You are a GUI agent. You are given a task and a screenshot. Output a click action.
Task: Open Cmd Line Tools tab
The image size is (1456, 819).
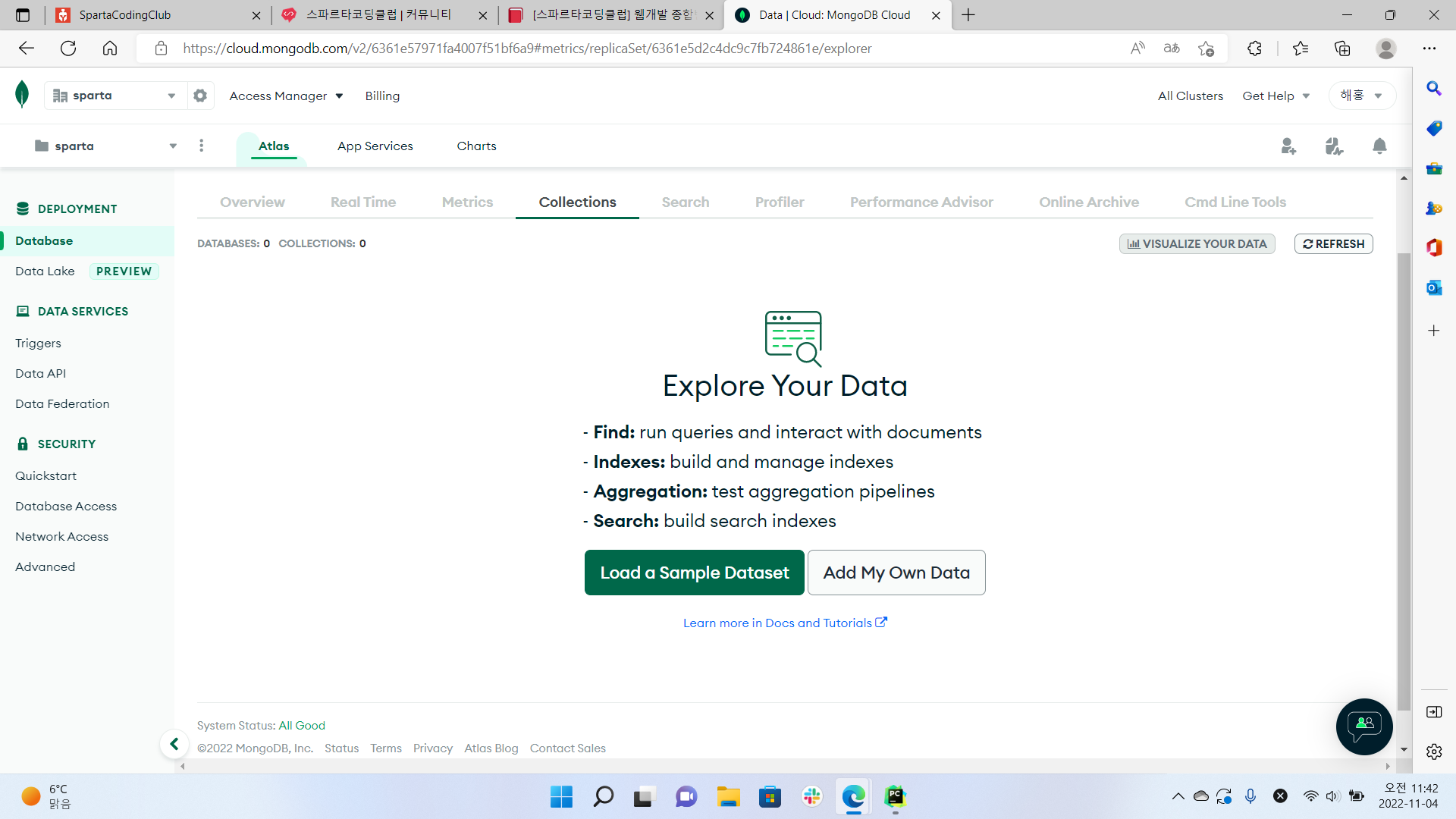point(1235,202)
